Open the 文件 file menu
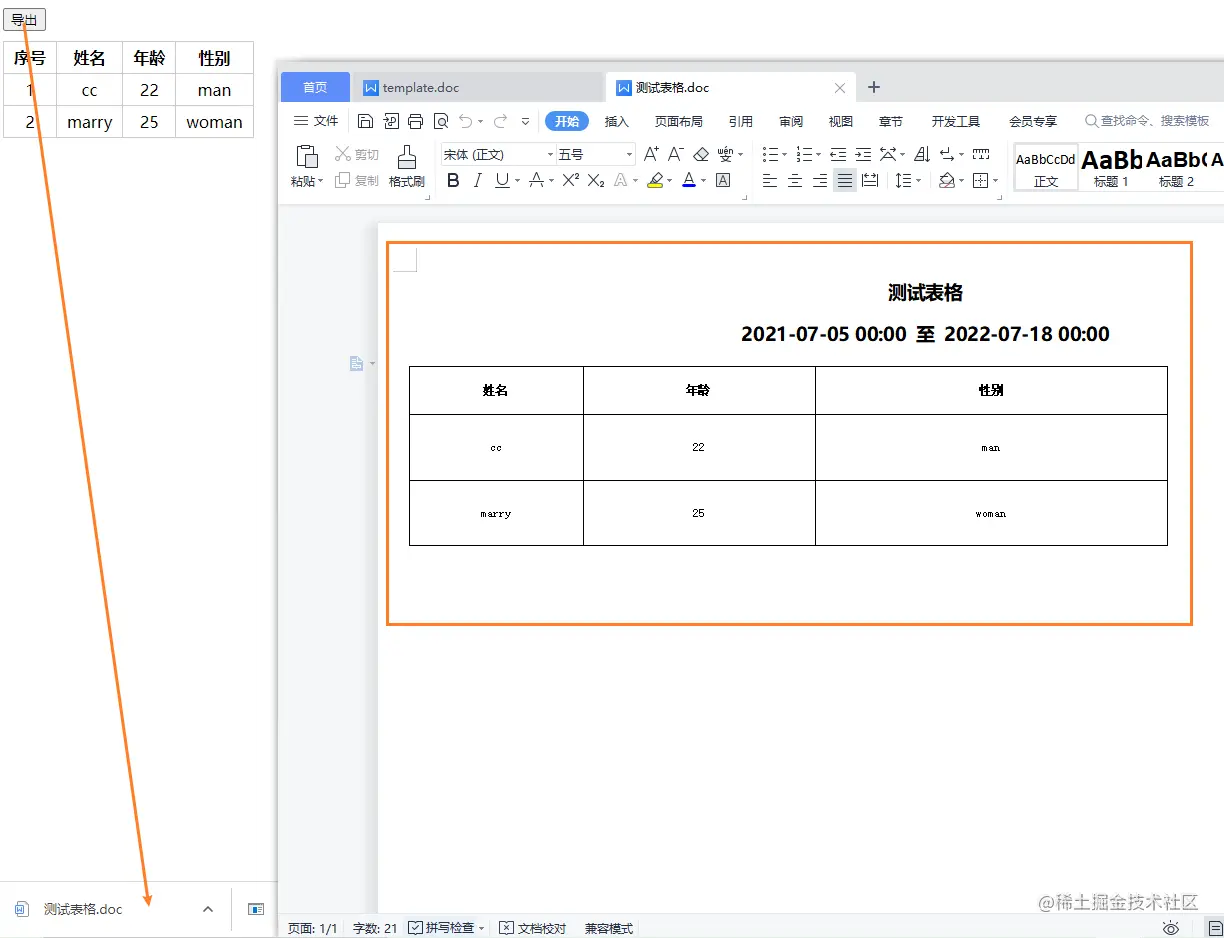 pos(316,121)
